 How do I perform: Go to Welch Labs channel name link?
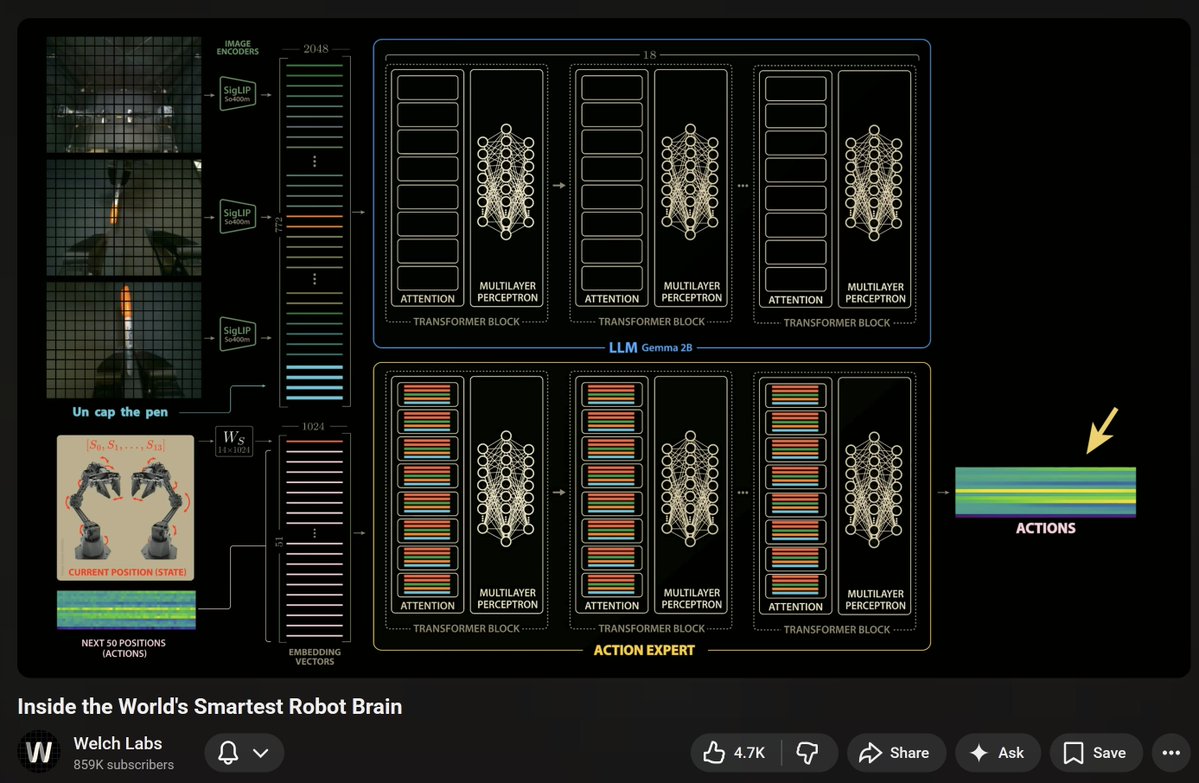[117, 743]
